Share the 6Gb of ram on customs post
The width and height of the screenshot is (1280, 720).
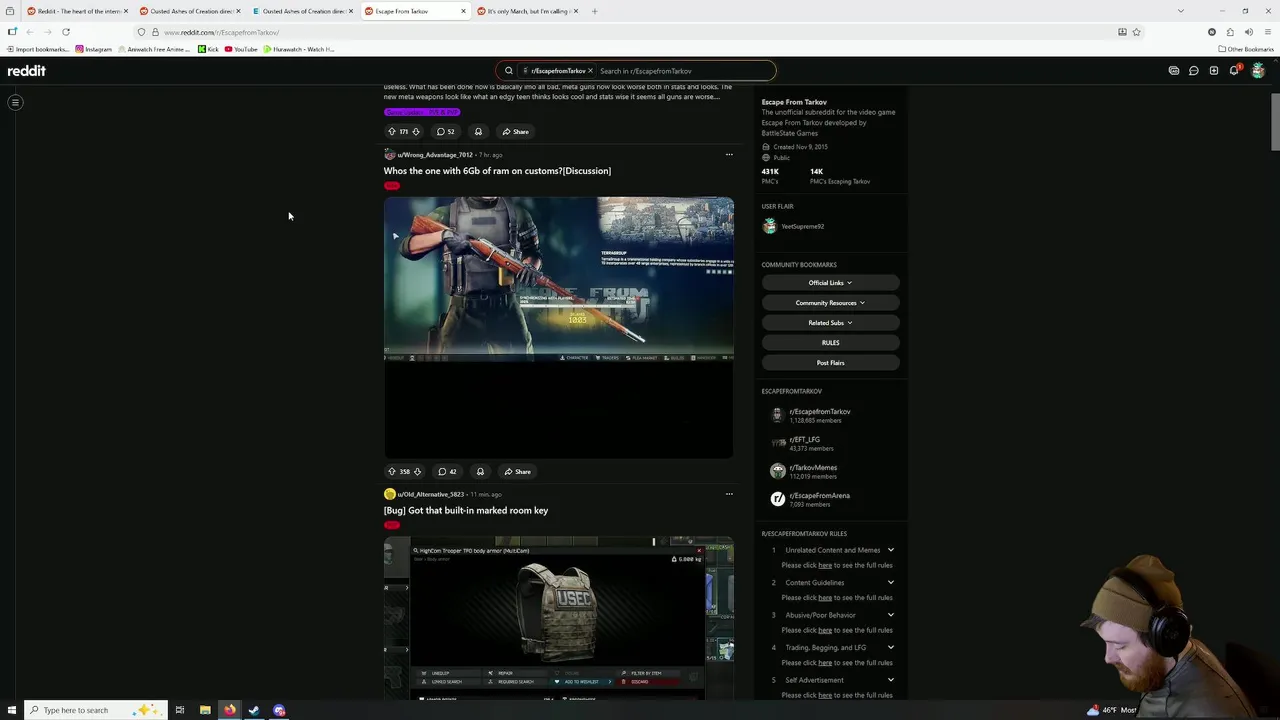[x=517, y=471]
